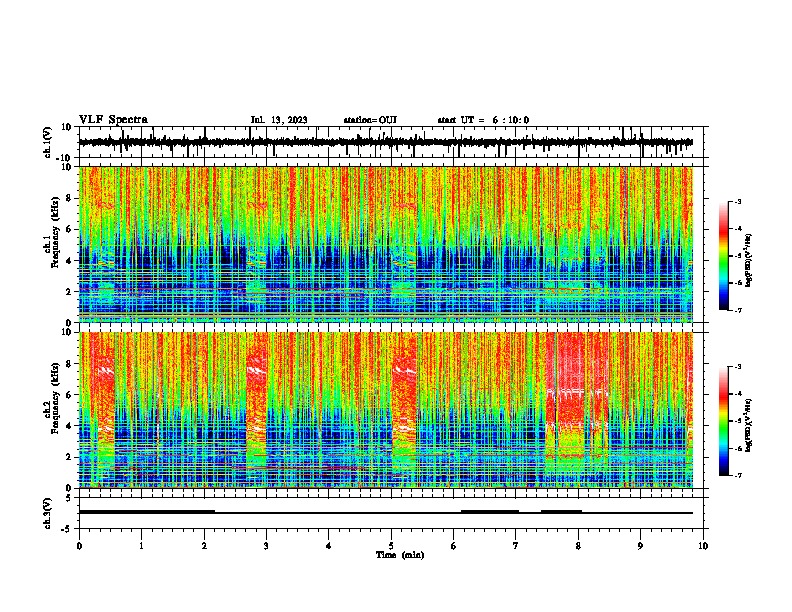The height and width of the screenshot is (612, 792).
Task: Click the ch.1 voltage waveform trace
Action: coord(386,142)
